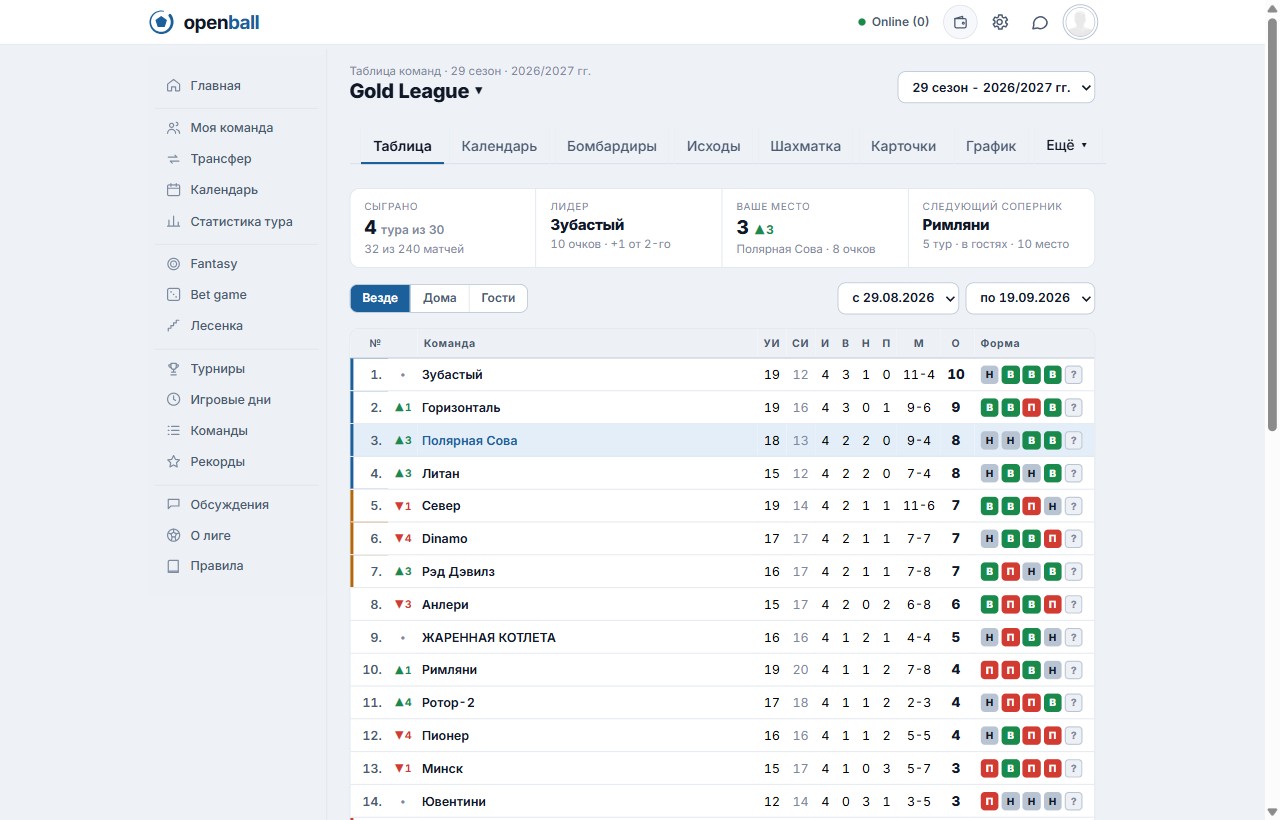Image resolution: width=1280 pixels, height=820 pixels.
Task: Click the trophy icon beside Турниры
Action: pyautogui.click(x=173, y=369)
